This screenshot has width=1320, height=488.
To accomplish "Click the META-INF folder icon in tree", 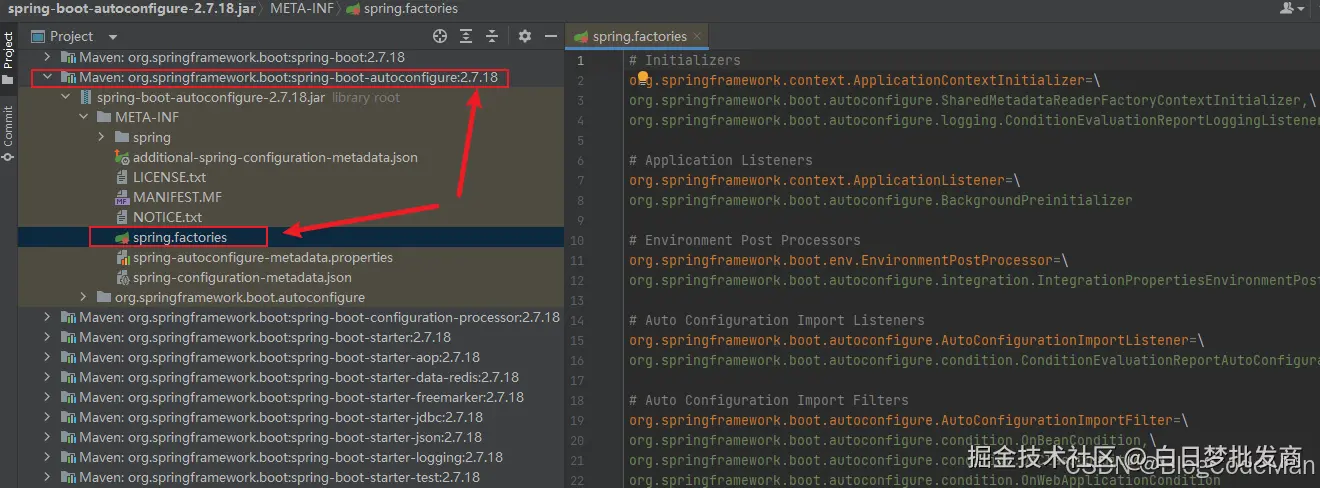I will click(104, 118).
